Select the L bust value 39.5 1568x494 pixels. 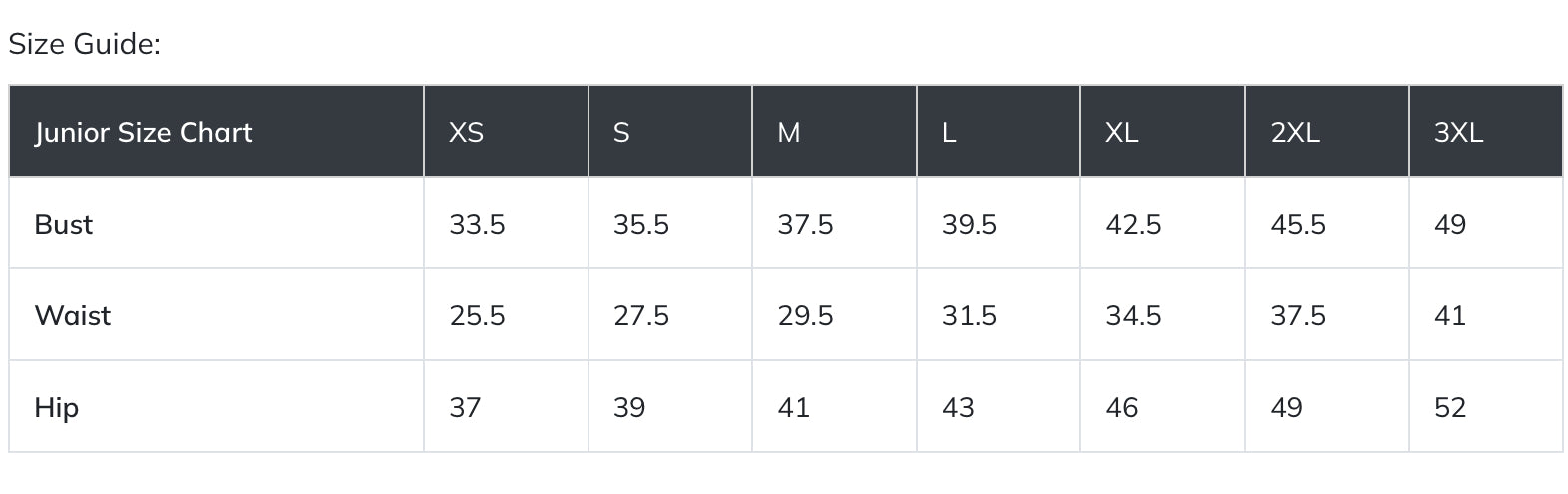(x=969, y=224)
